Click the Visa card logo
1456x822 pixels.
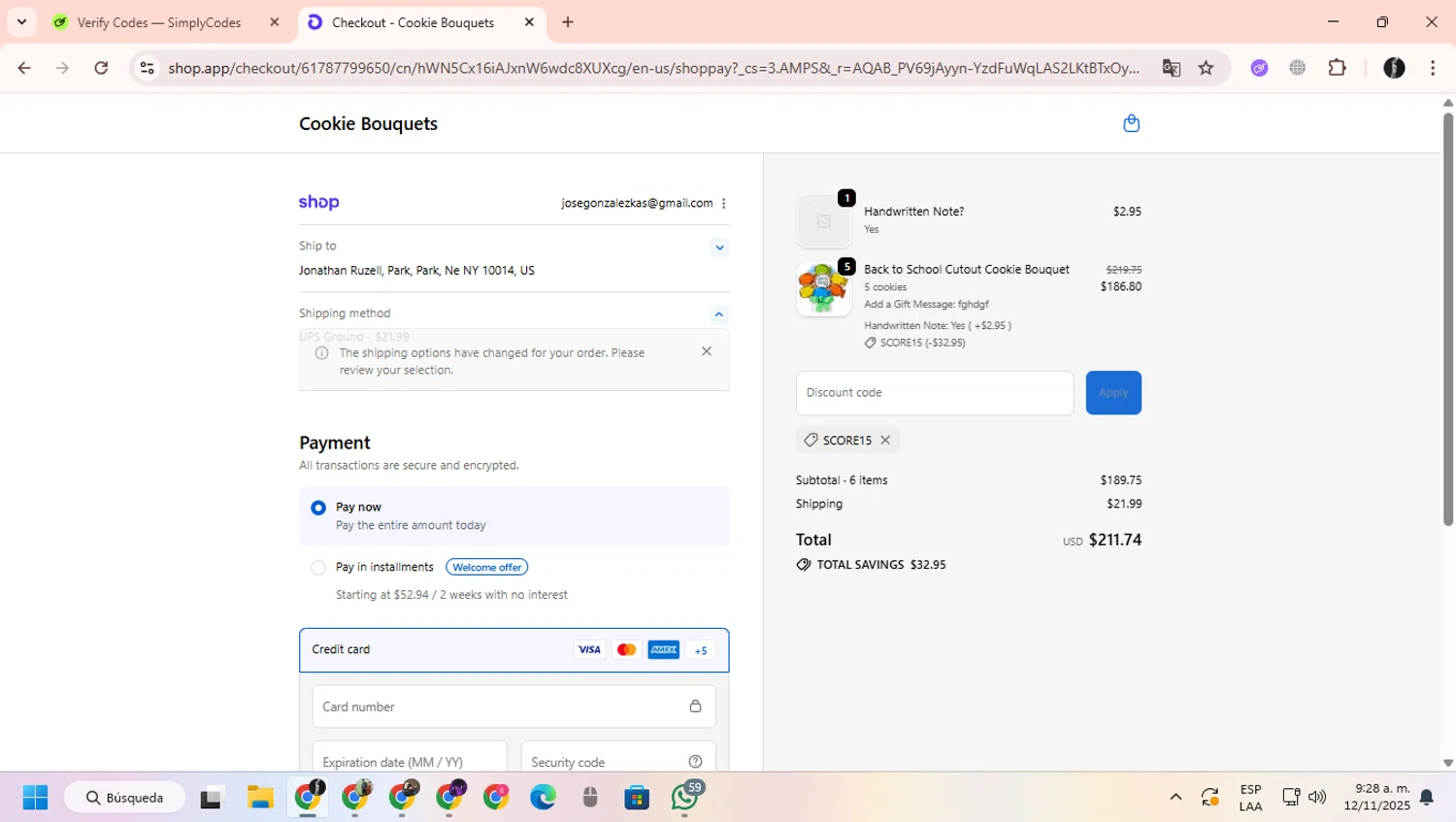click(589, 650)
